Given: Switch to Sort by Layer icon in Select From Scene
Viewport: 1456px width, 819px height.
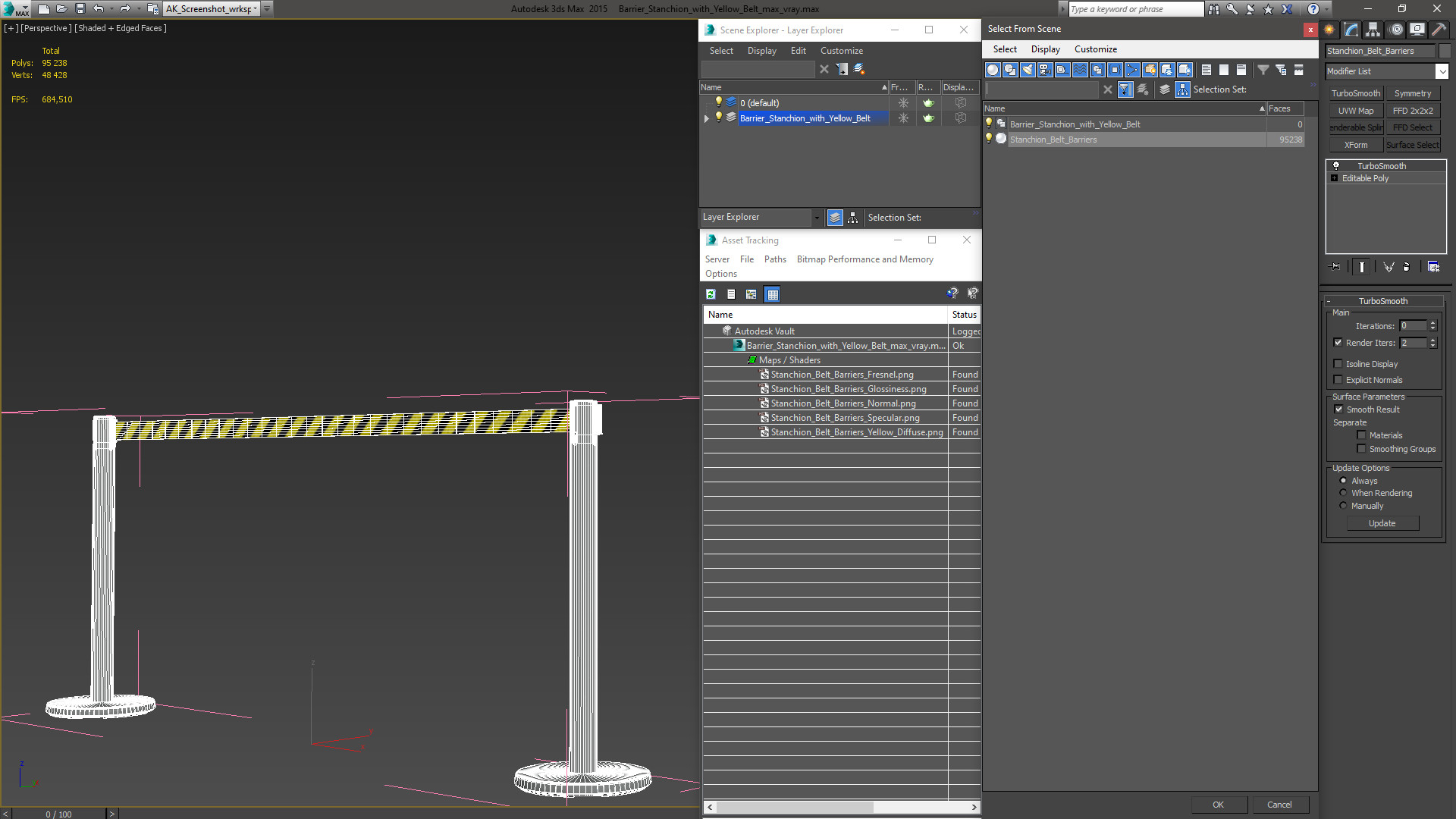Looking at the screenshot, I should [1165, 89].
